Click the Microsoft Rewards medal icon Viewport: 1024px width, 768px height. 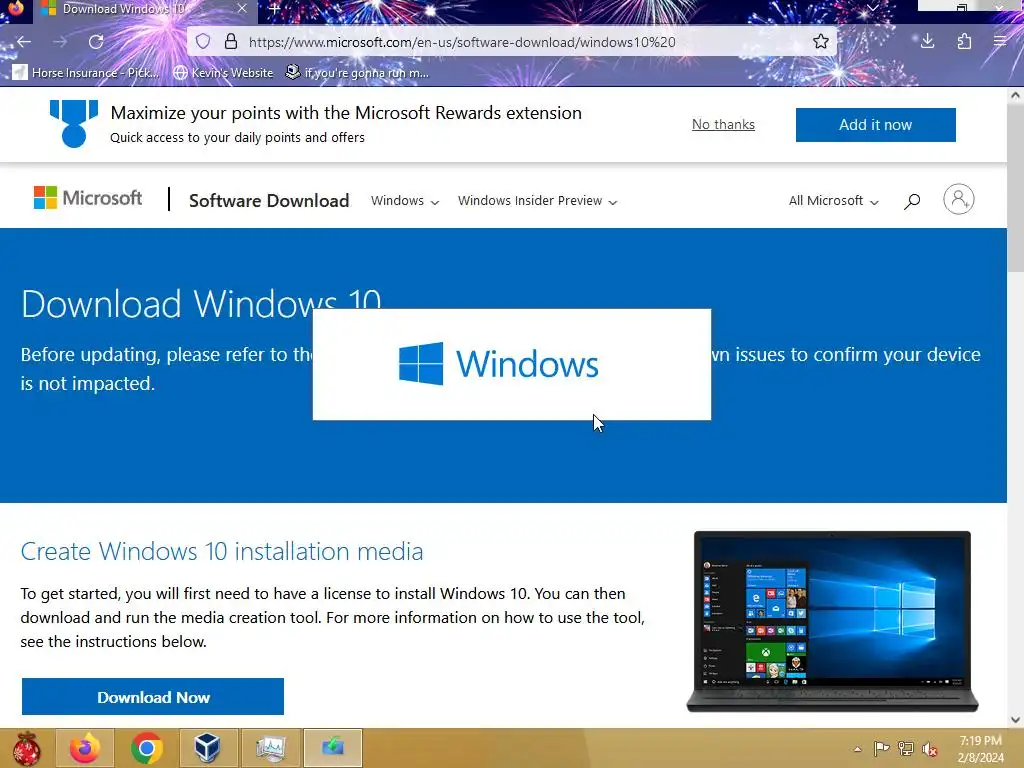74,123
